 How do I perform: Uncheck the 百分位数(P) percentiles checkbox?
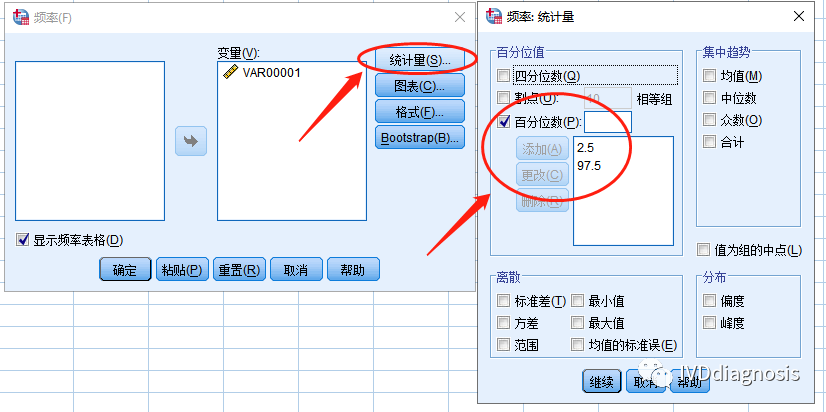(503, 122)
